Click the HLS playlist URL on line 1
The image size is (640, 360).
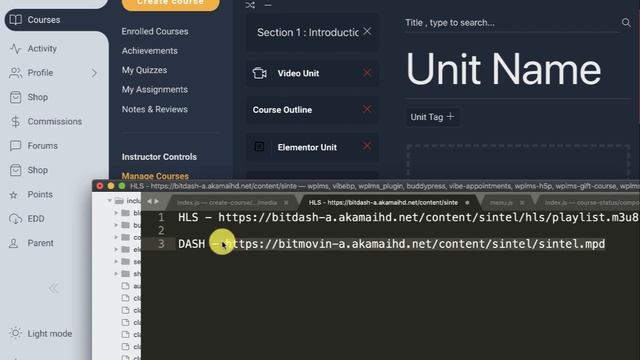429,218
